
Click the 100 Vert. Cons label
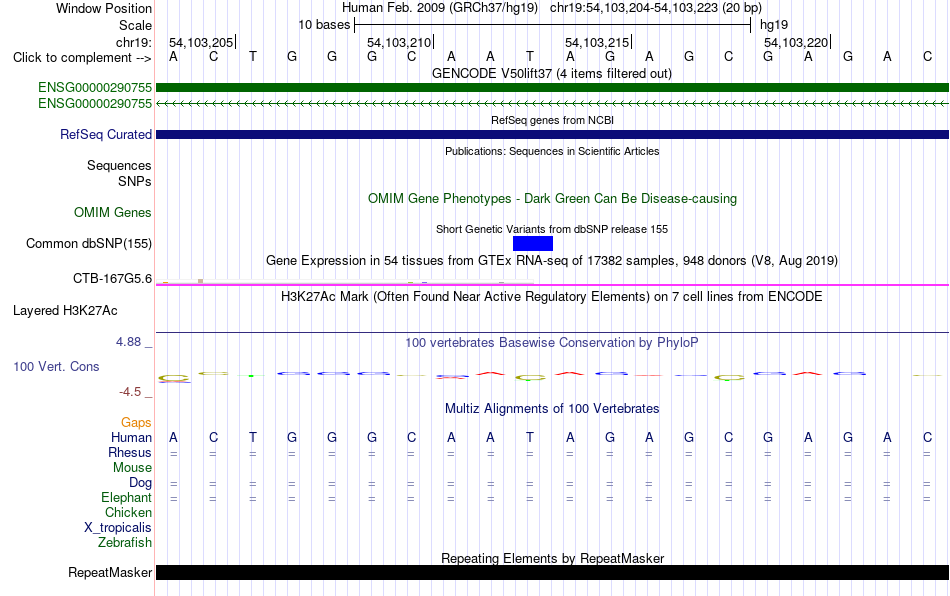tap(56, 366)
